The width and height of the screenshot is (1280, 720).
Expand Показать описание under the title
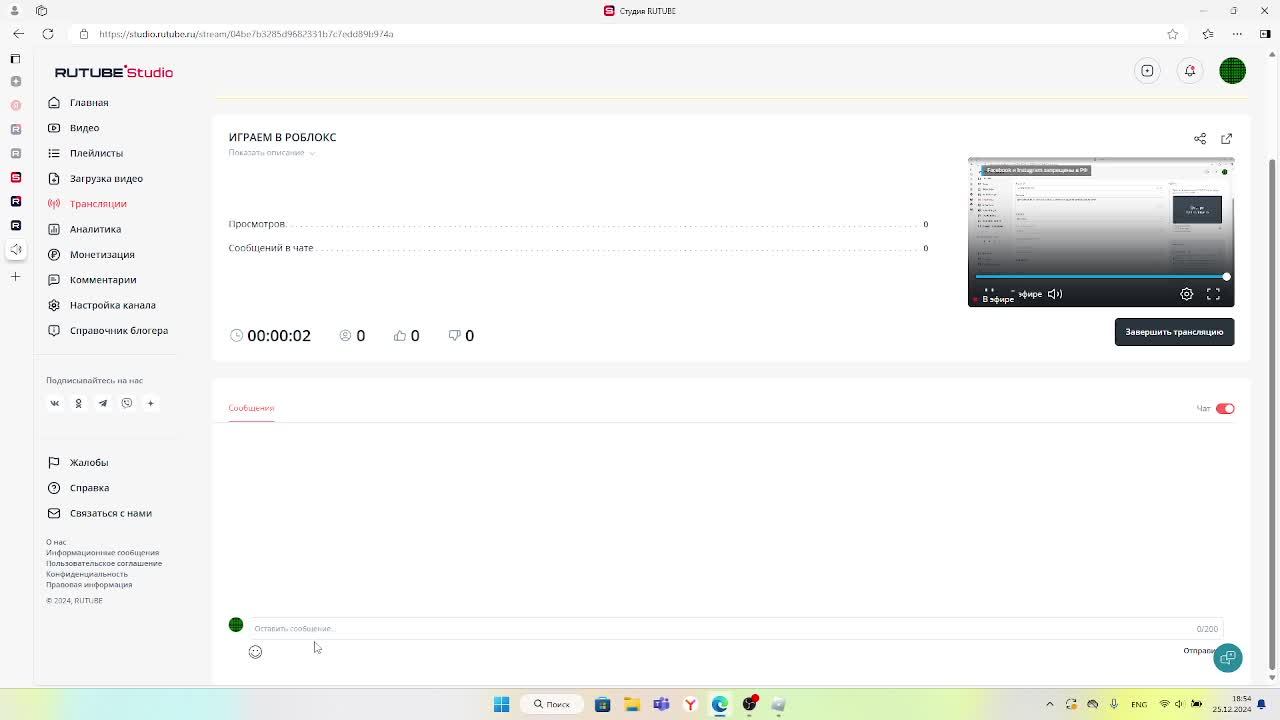click(271, 153)
